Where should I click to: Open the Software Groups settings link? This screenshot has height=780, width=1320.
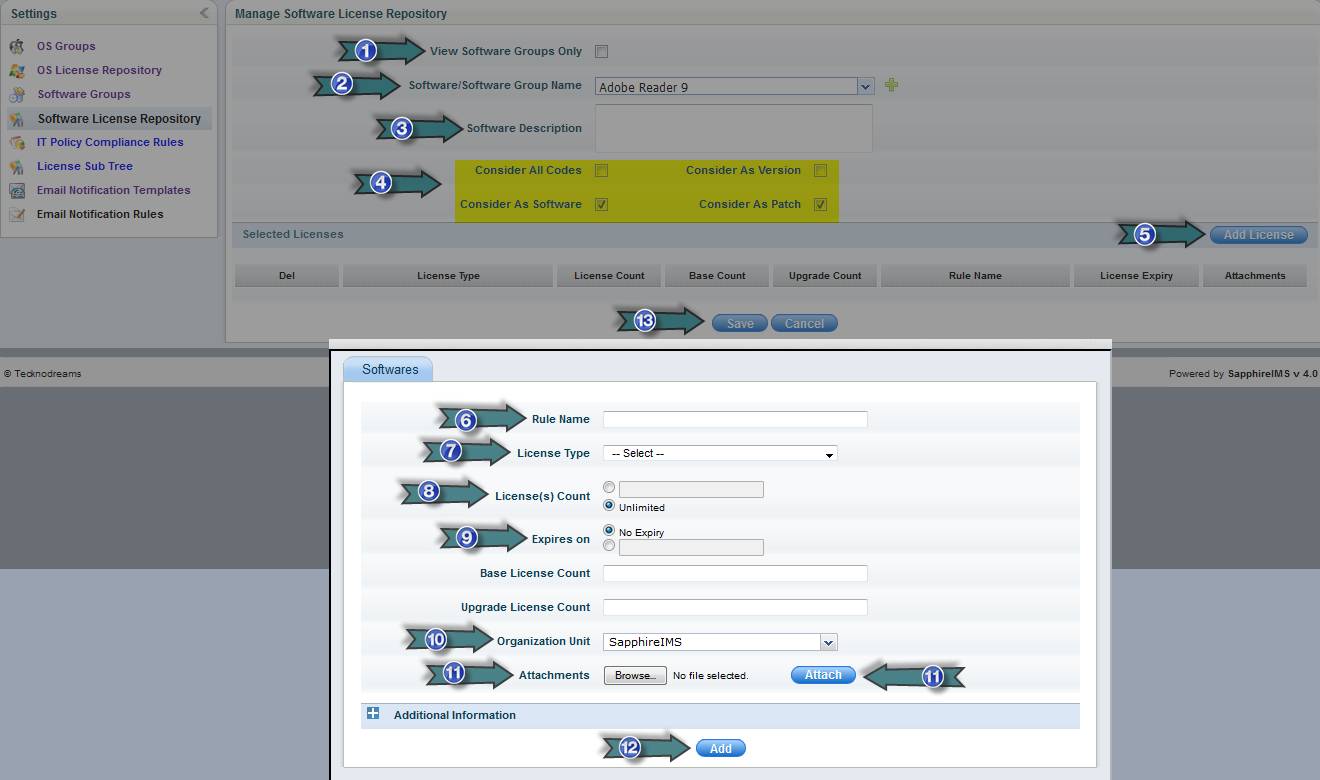click(x=84, y=94)
